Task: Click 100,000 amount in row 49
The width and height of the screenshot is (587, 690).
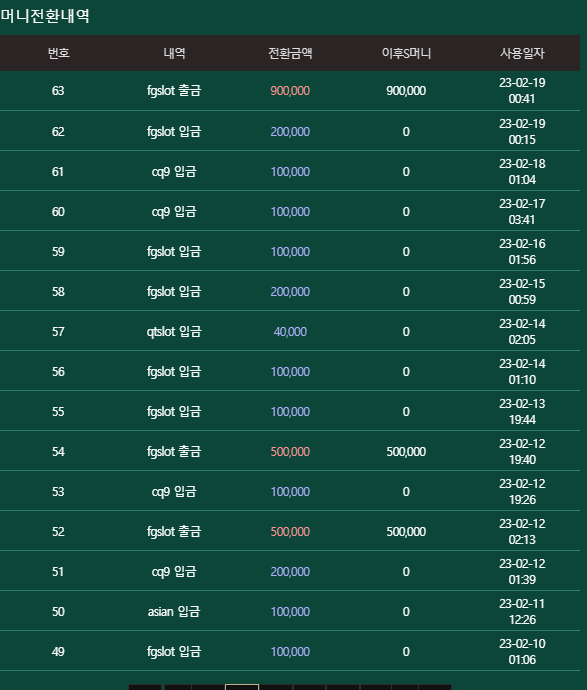Action: pyautogui.click(x=290, y=652)
